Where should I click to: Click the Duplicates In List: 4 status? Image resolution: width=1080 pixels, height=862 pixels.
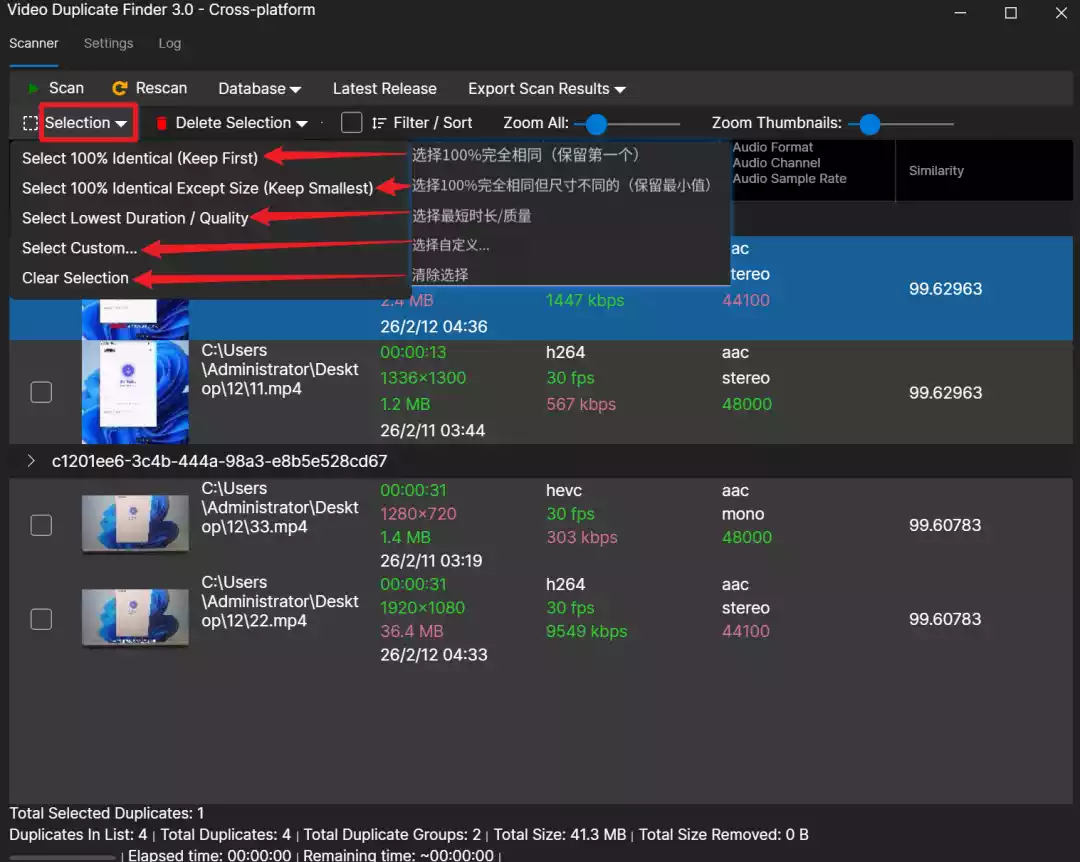tap(78, 834)
